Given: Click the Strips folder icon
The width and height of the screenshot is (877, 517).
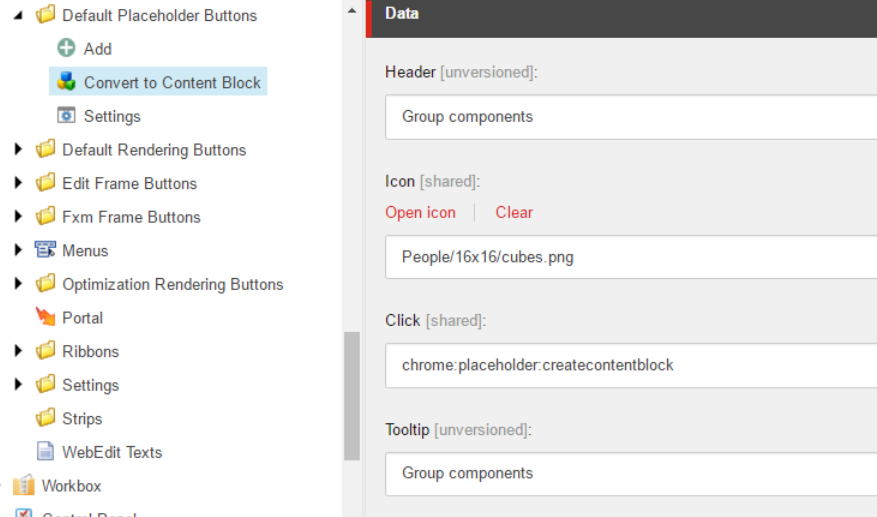Looking at the screenshot, I should click(45, 417).
